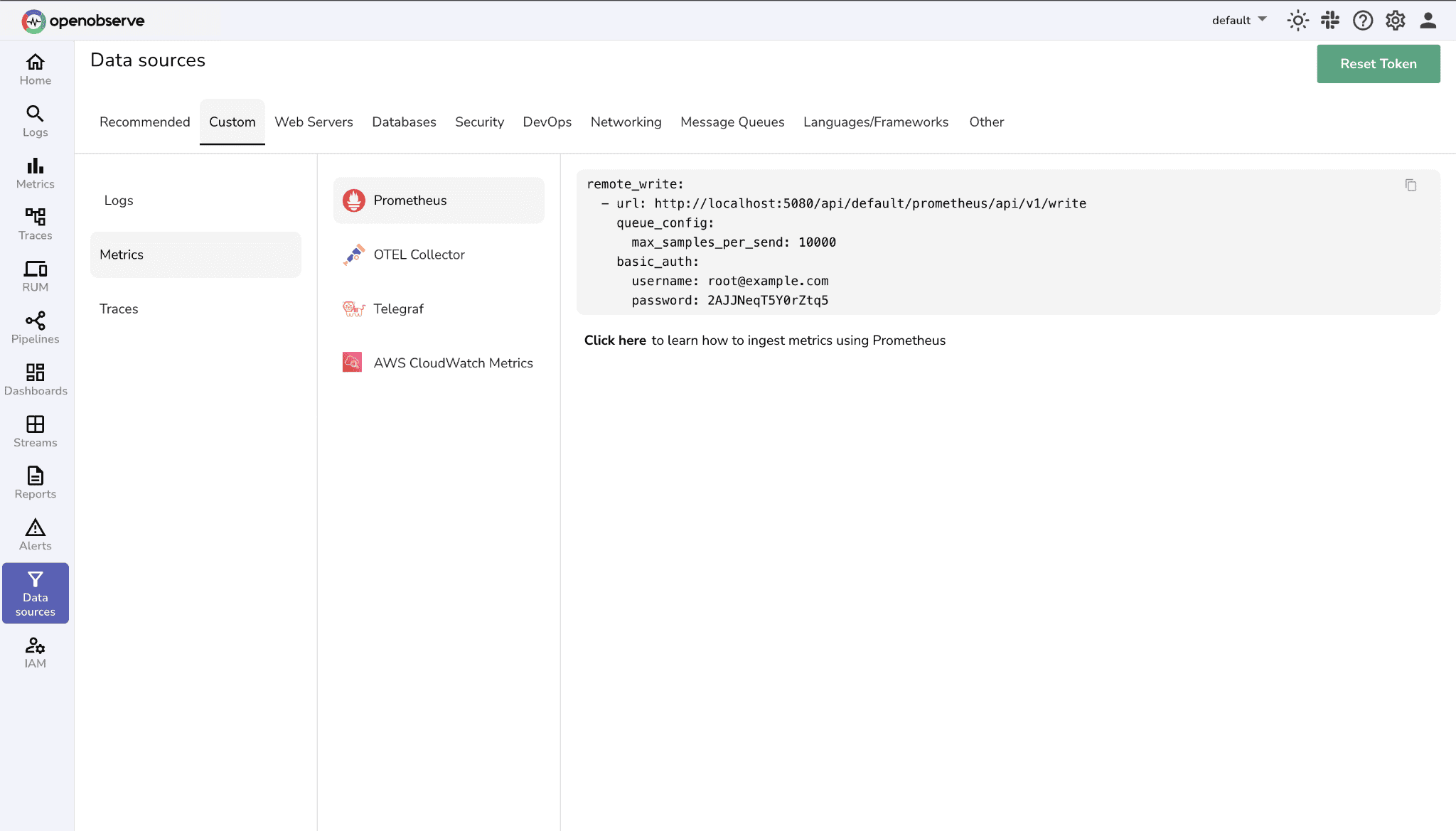Click the queue_config: line
Screen dimensions: 1456x831
(x=665, y=223)
